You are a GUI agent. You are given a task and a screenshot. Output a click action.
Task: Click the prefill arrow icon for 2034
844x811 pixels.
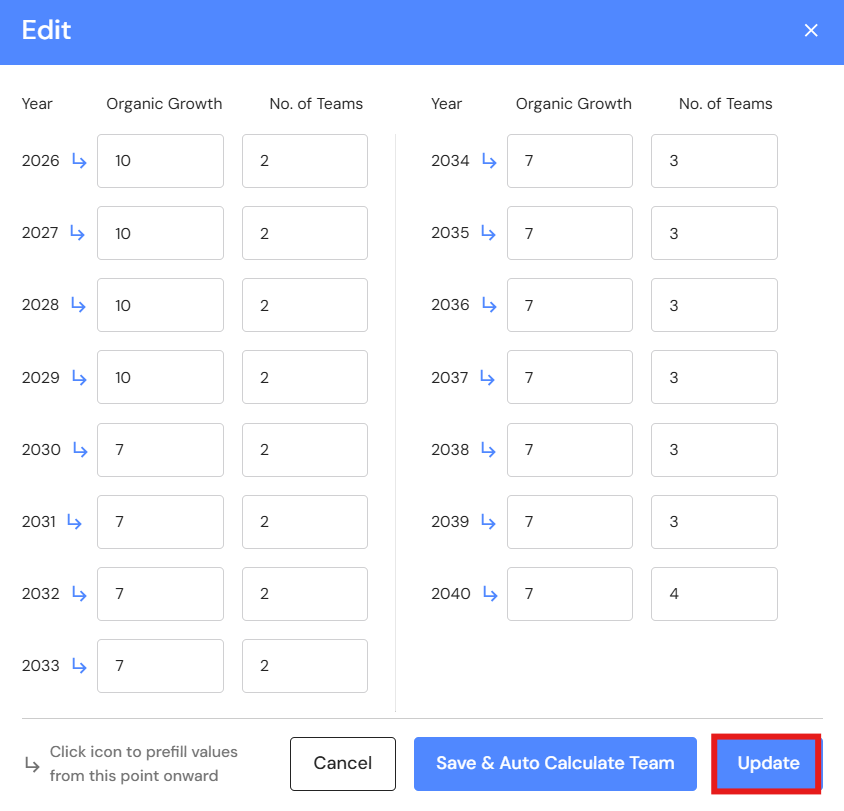(489, 161)
